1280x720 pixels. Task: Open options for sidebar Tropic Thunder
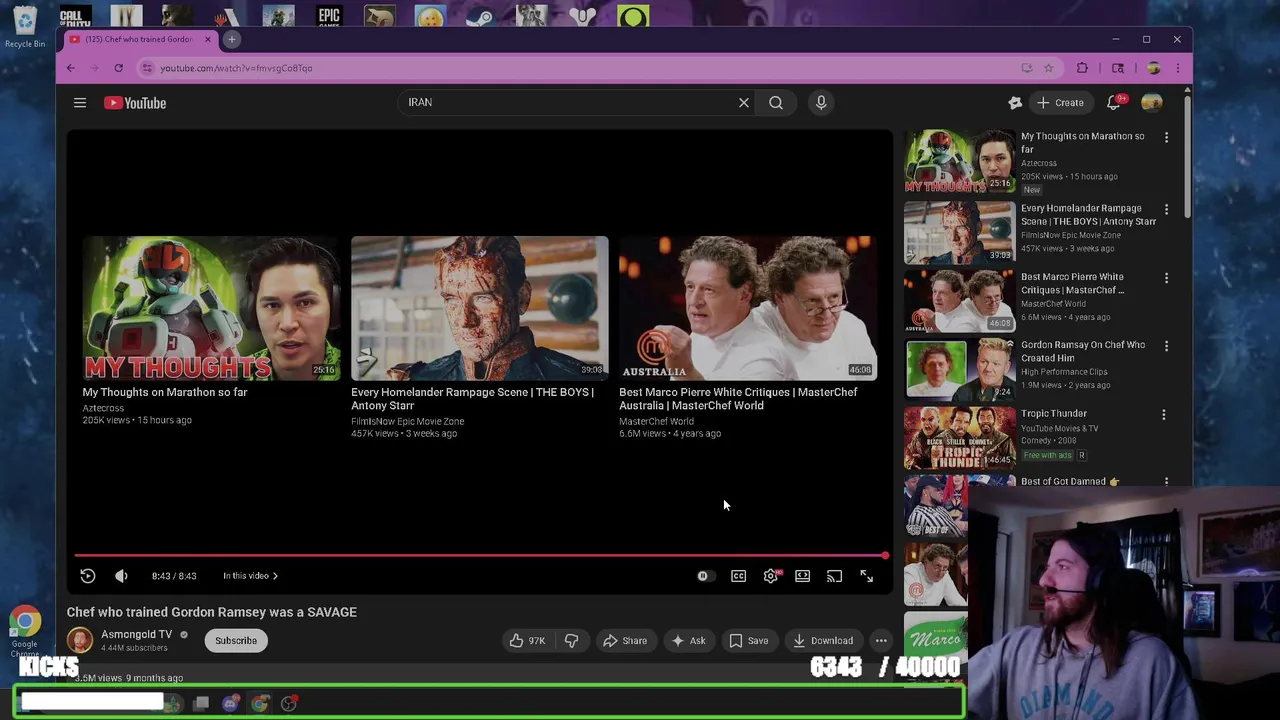[x=1164, y=414]
